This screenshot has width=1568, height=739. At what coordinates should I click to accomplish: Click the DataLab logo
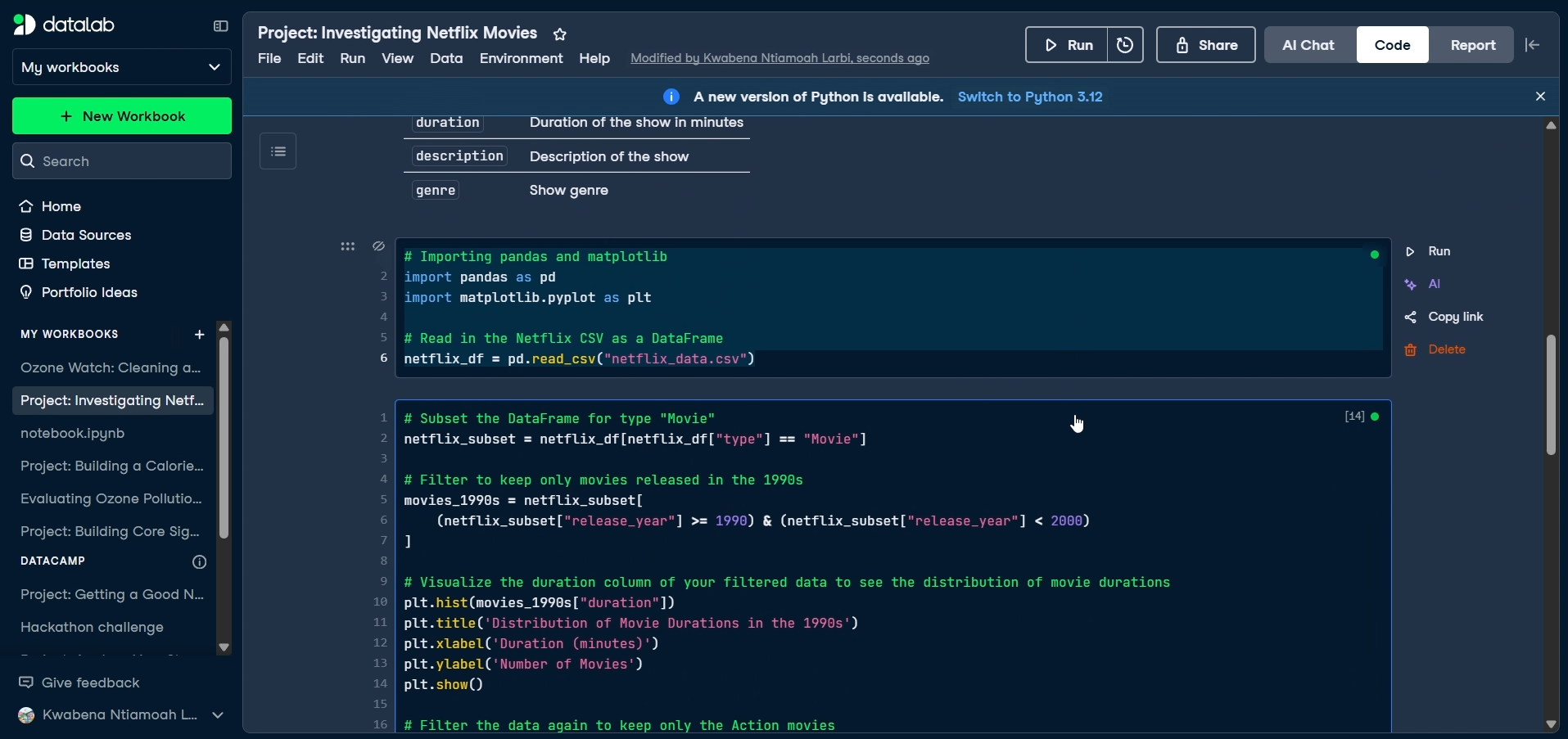tap(64, 25)
